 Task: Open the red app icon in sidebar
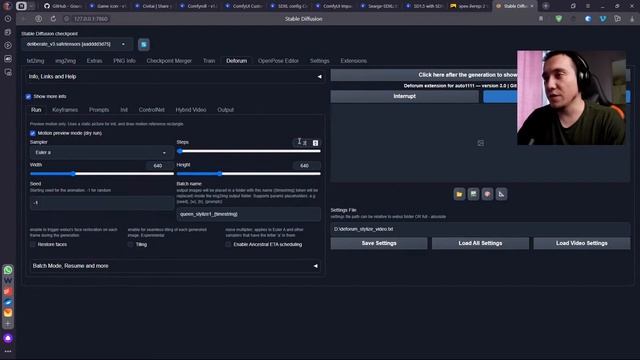[x=8, y=291]
